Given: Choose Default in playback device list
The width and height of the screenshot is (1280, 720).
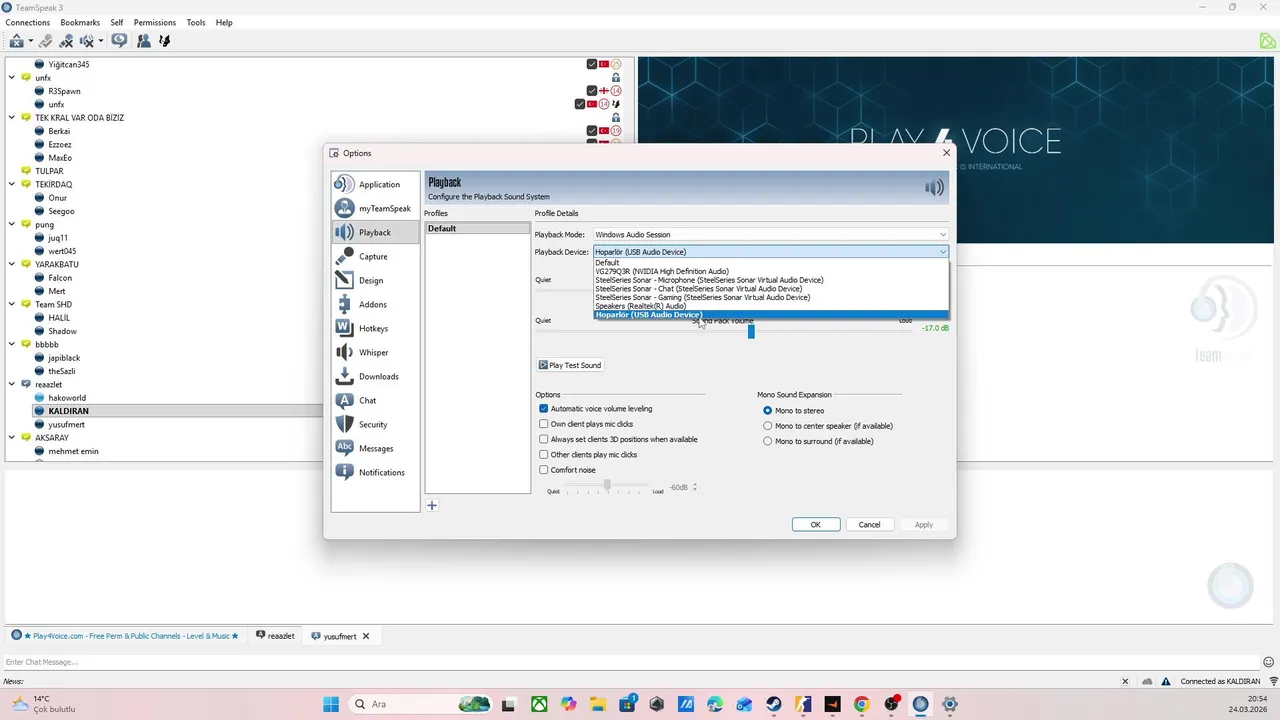Looking at the screenshot, I should coord(770,263).
